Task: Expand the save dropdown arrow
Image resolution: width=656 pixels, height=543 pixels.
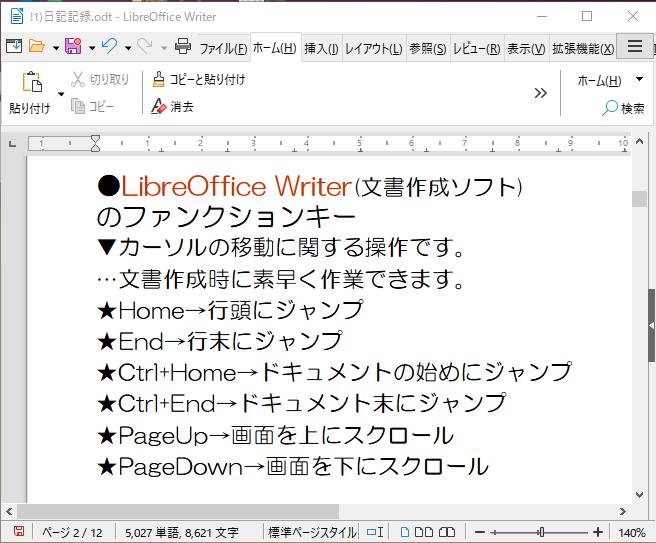Action: [92, 48]
